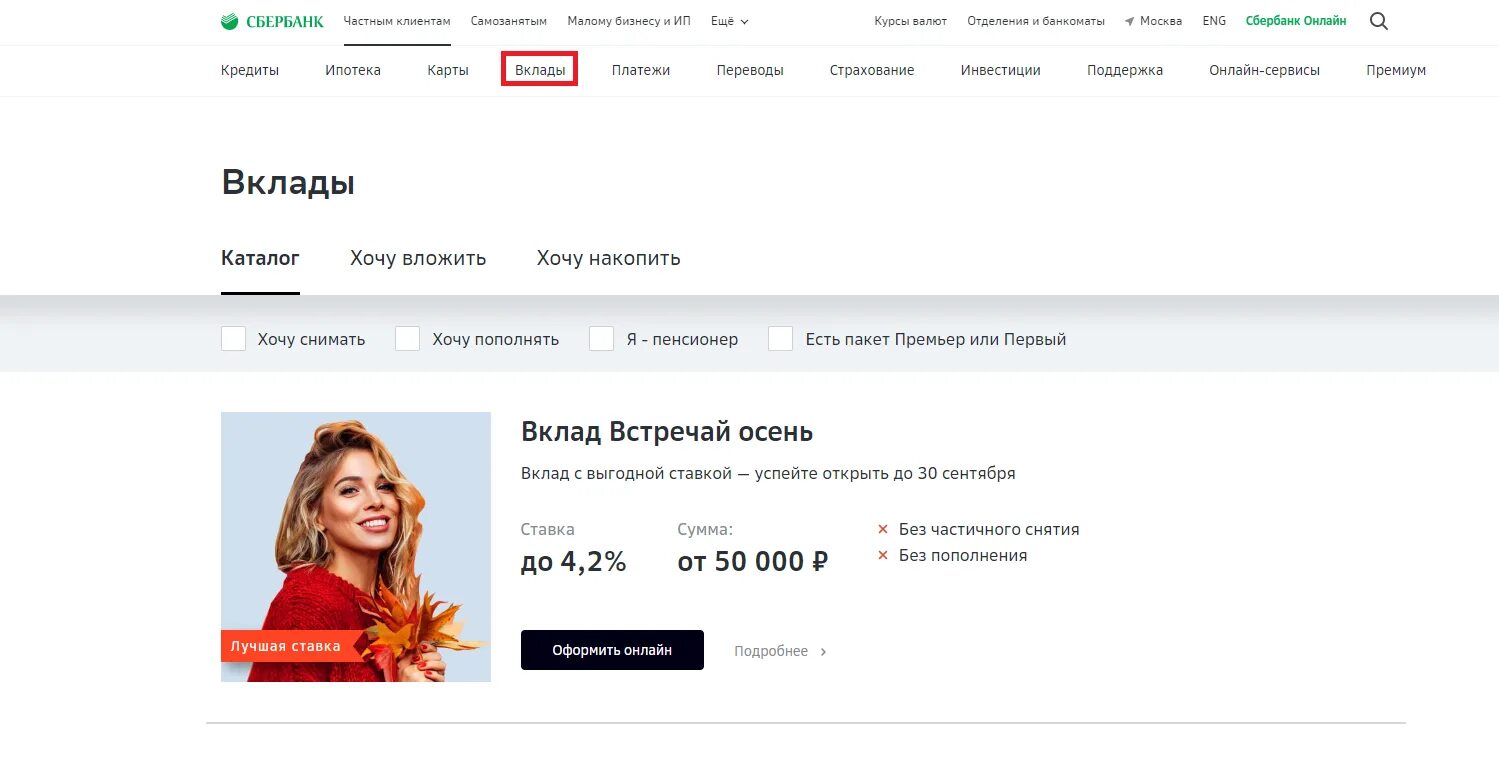
Task: Expand the Ещё dropdown menu
Action: coord(729,21)
